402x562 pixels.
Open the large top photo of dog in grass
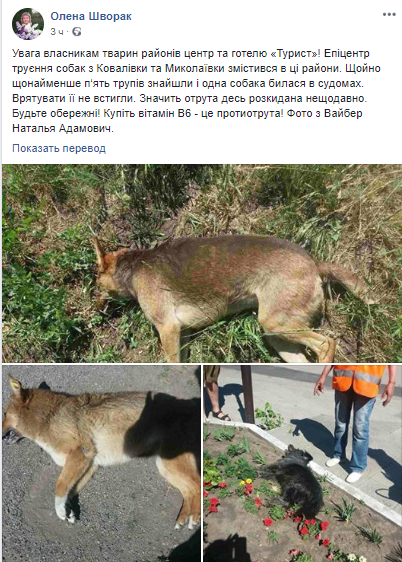(202, 263)
